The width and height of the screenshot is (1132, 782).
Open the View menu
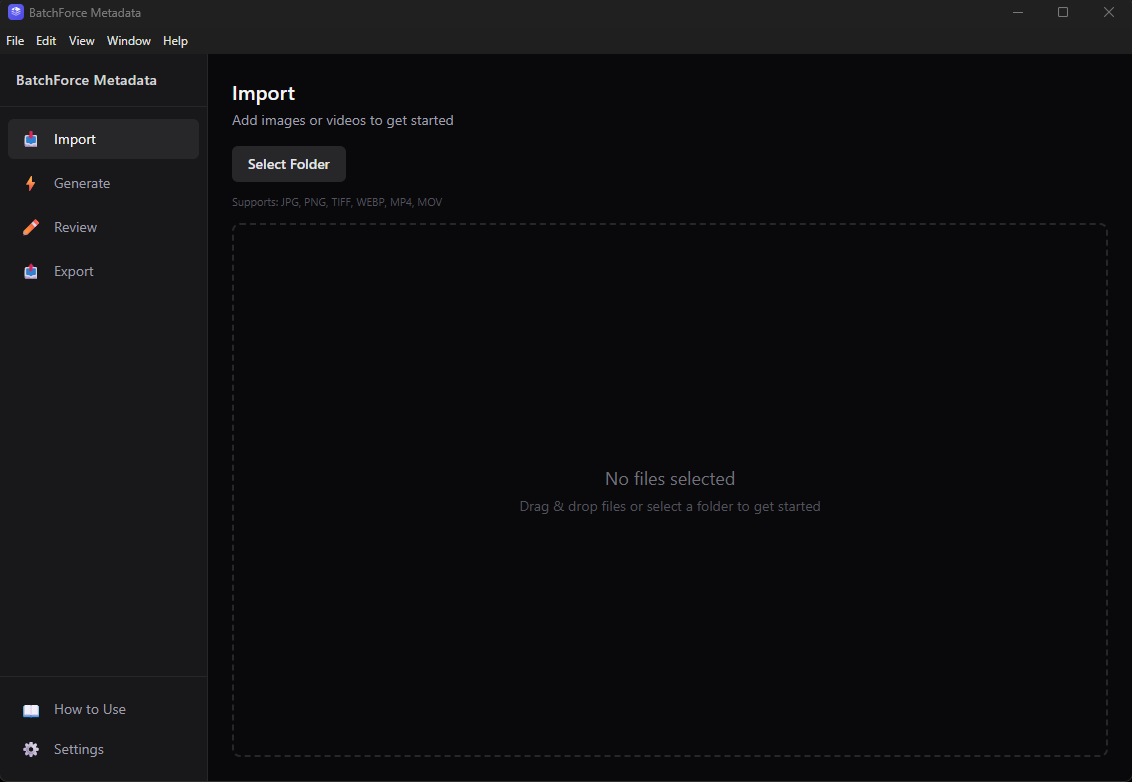pos(81,41)
